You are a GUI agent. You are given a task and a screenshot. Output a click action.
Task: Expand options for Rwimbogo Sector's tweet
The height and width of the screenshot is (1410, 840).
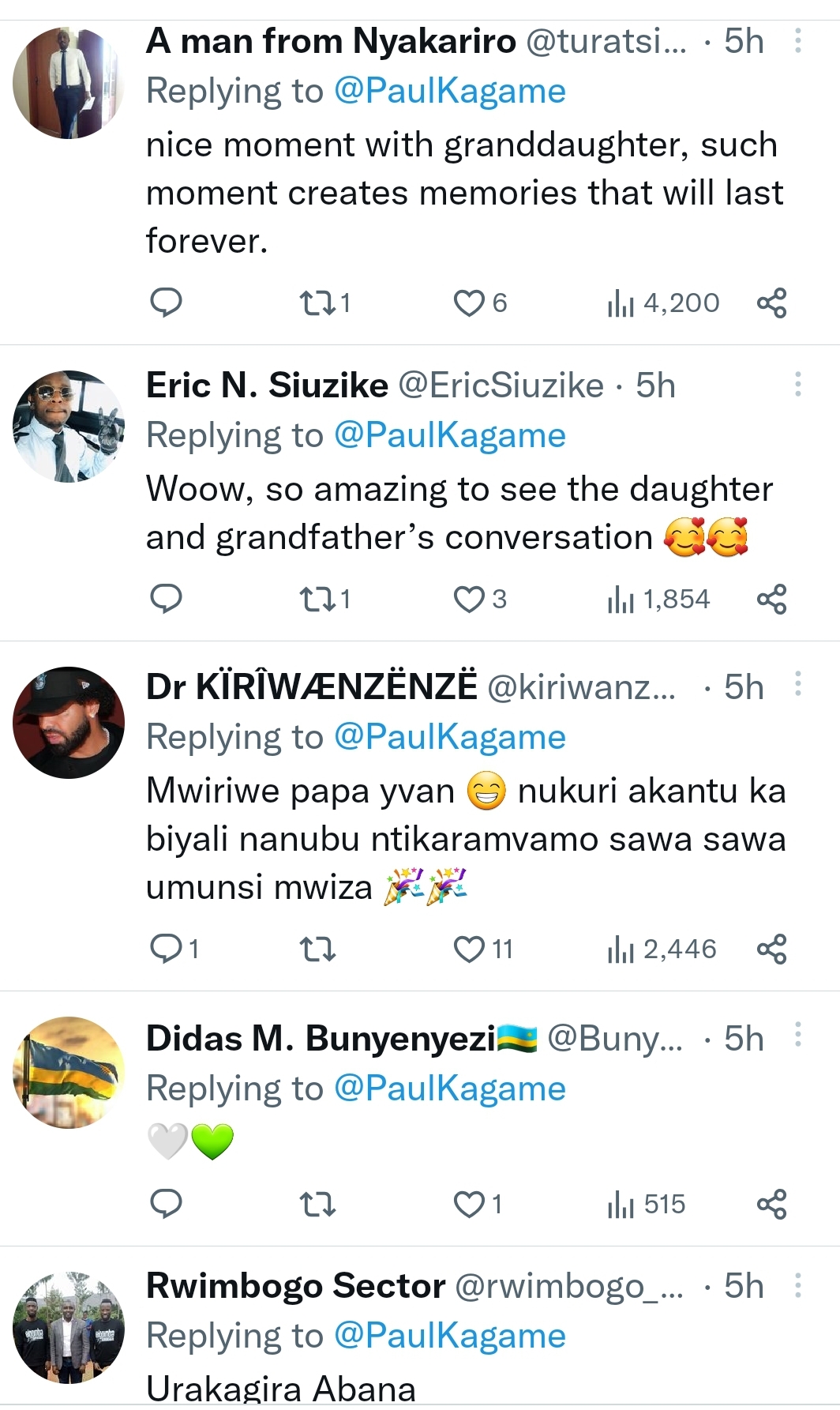[x=798, y=1286]
